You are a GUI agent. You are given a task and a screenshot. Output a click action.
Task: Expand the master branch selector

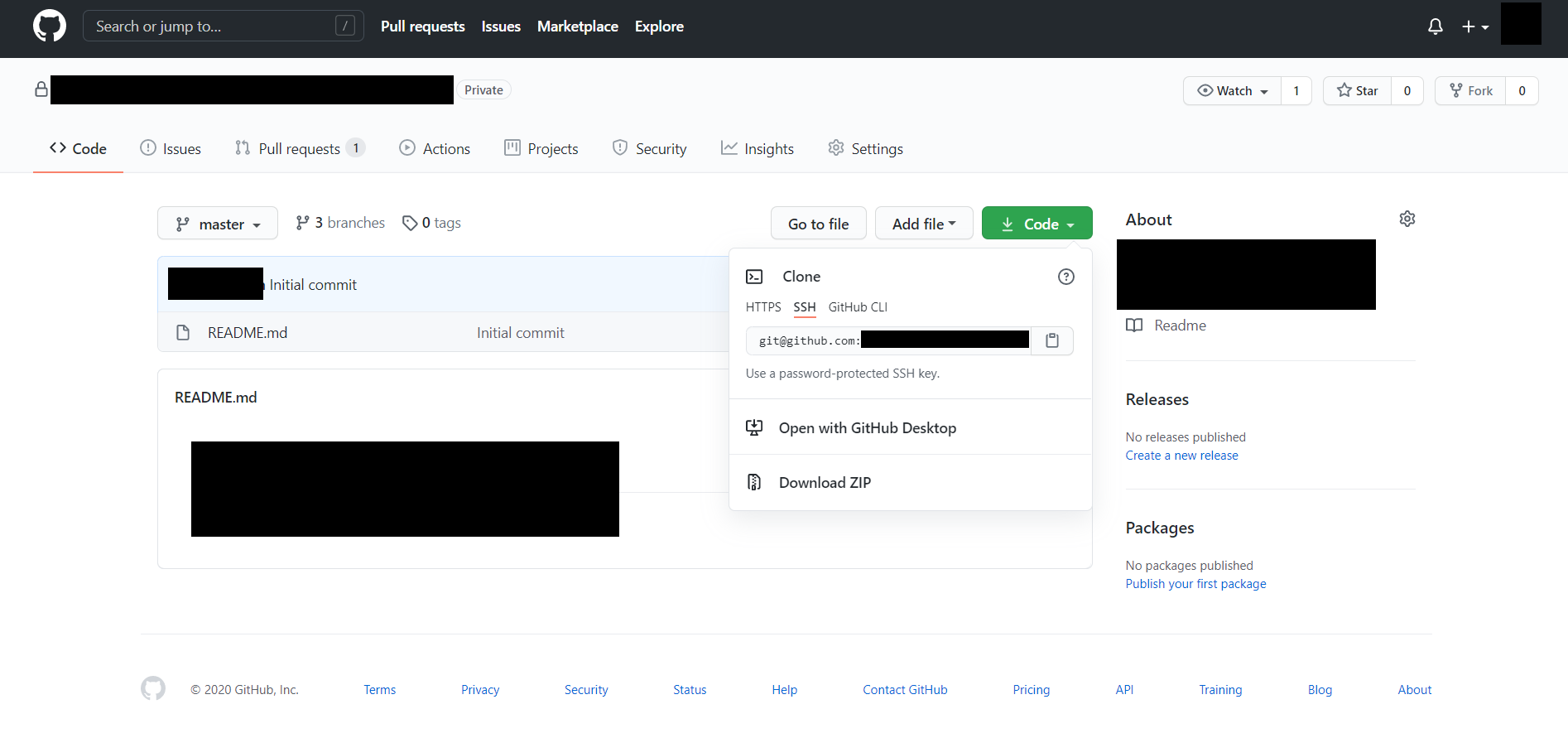coord(218,224)
